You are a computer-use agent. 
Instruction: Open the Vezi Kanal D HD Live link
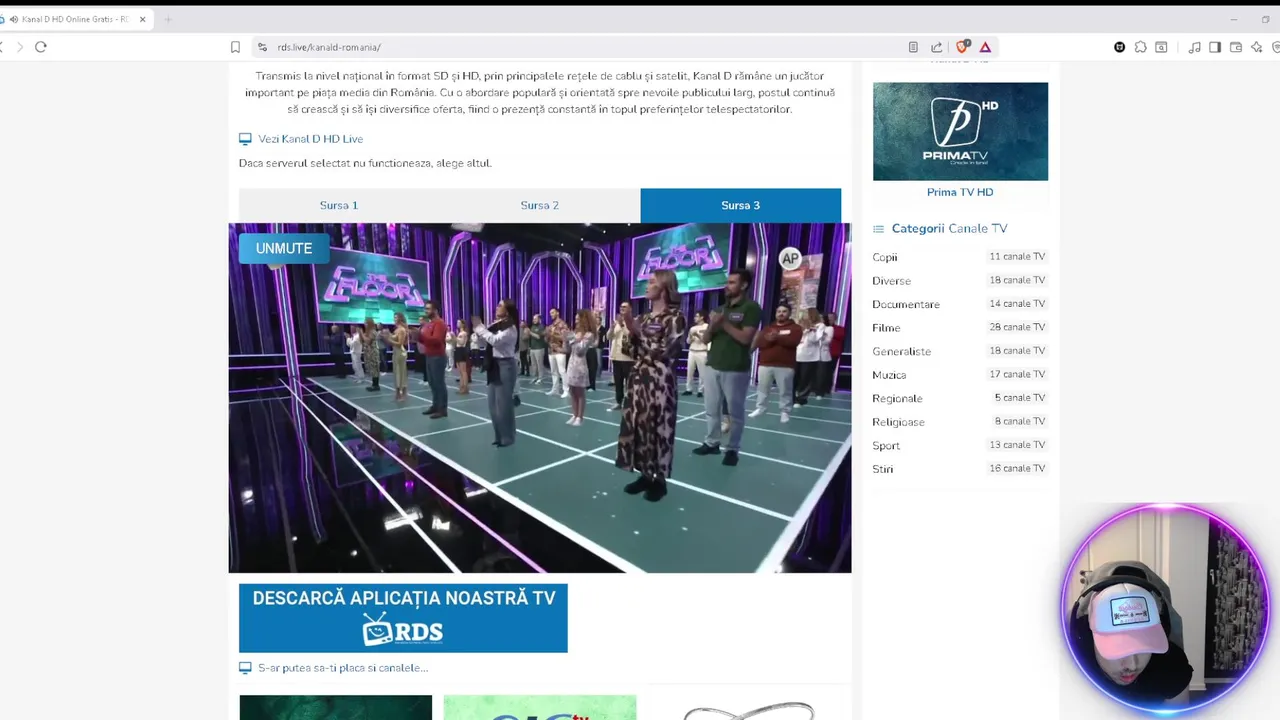coord(311,139)
